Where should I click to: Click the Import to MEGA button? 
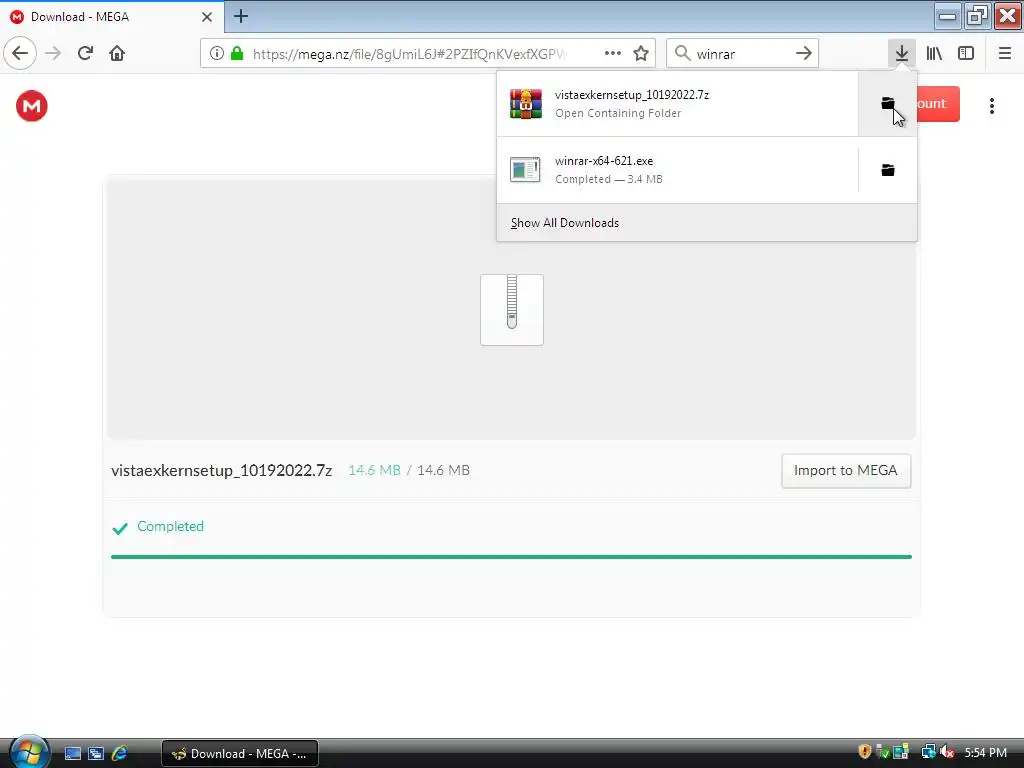click(846, 470)
